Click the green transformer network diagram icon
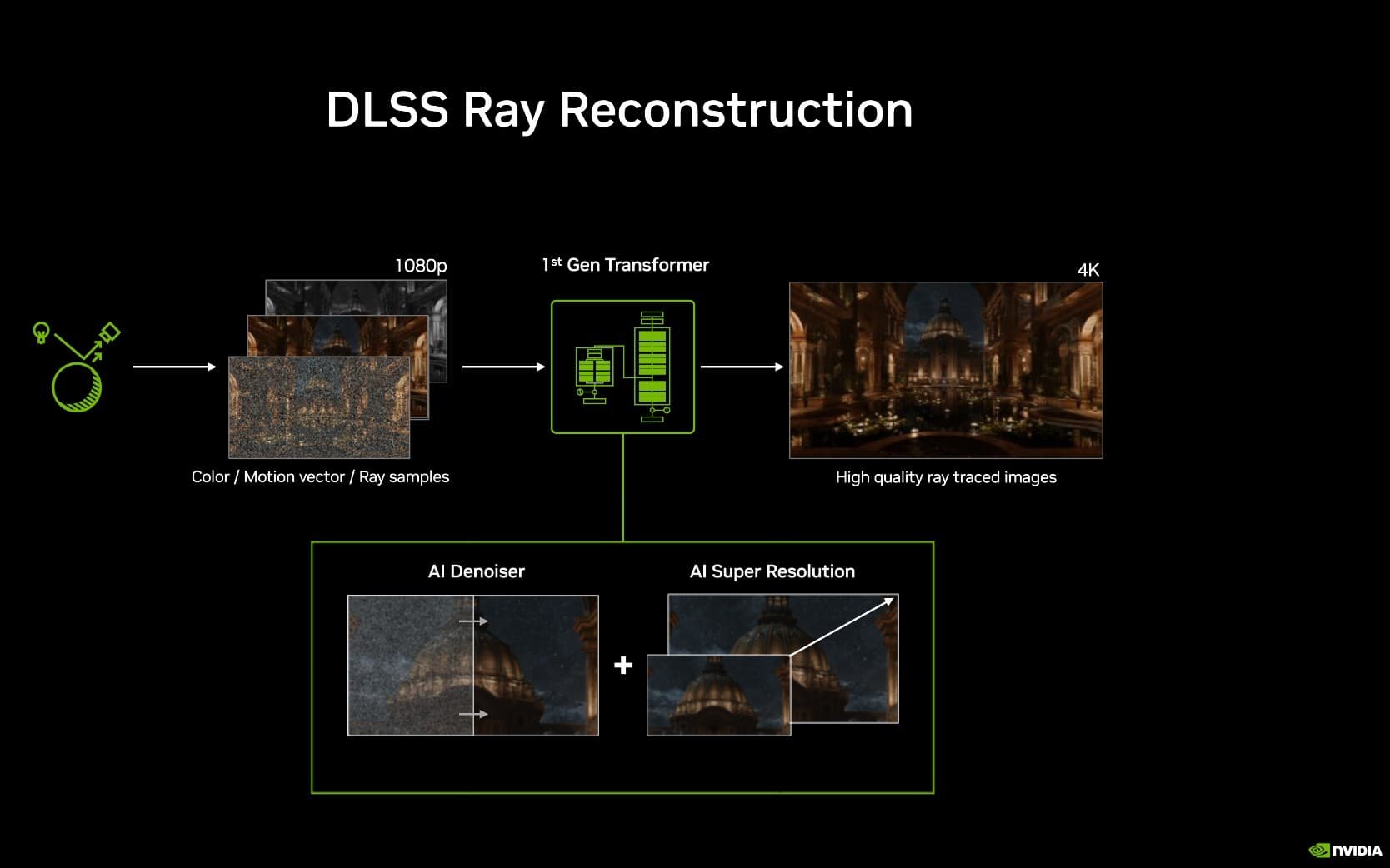The height and width of the screenshot is (868, 1390). [622, 367]
